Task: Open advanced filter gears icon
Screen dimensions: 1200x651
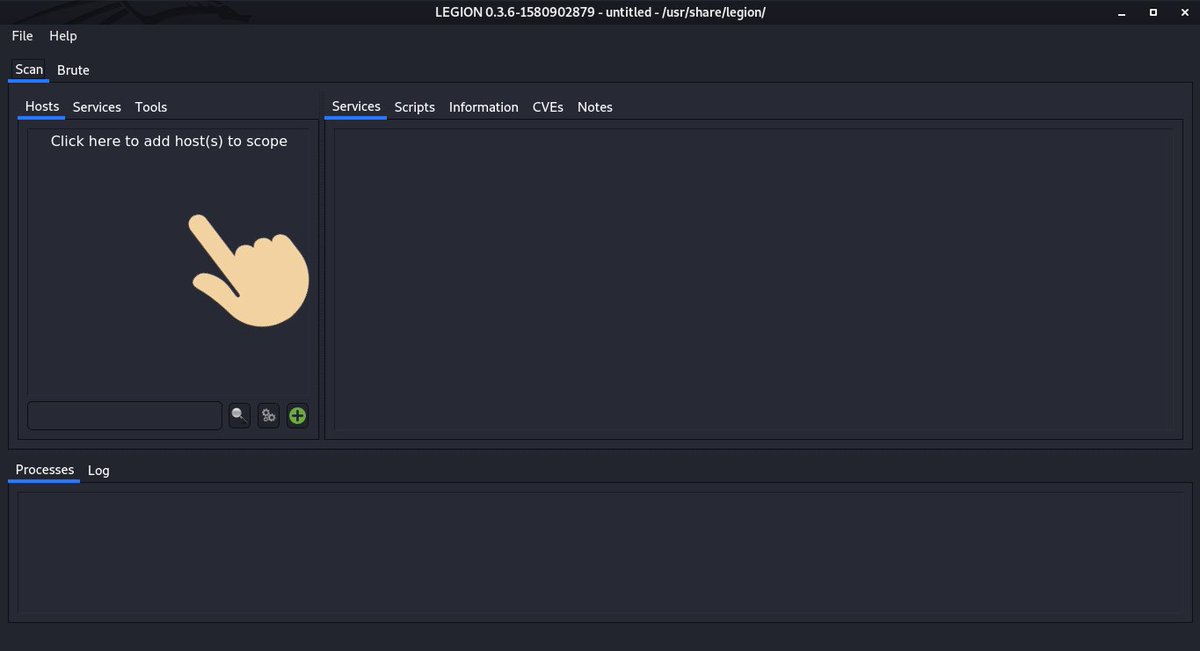Action: tap(268, 416)
